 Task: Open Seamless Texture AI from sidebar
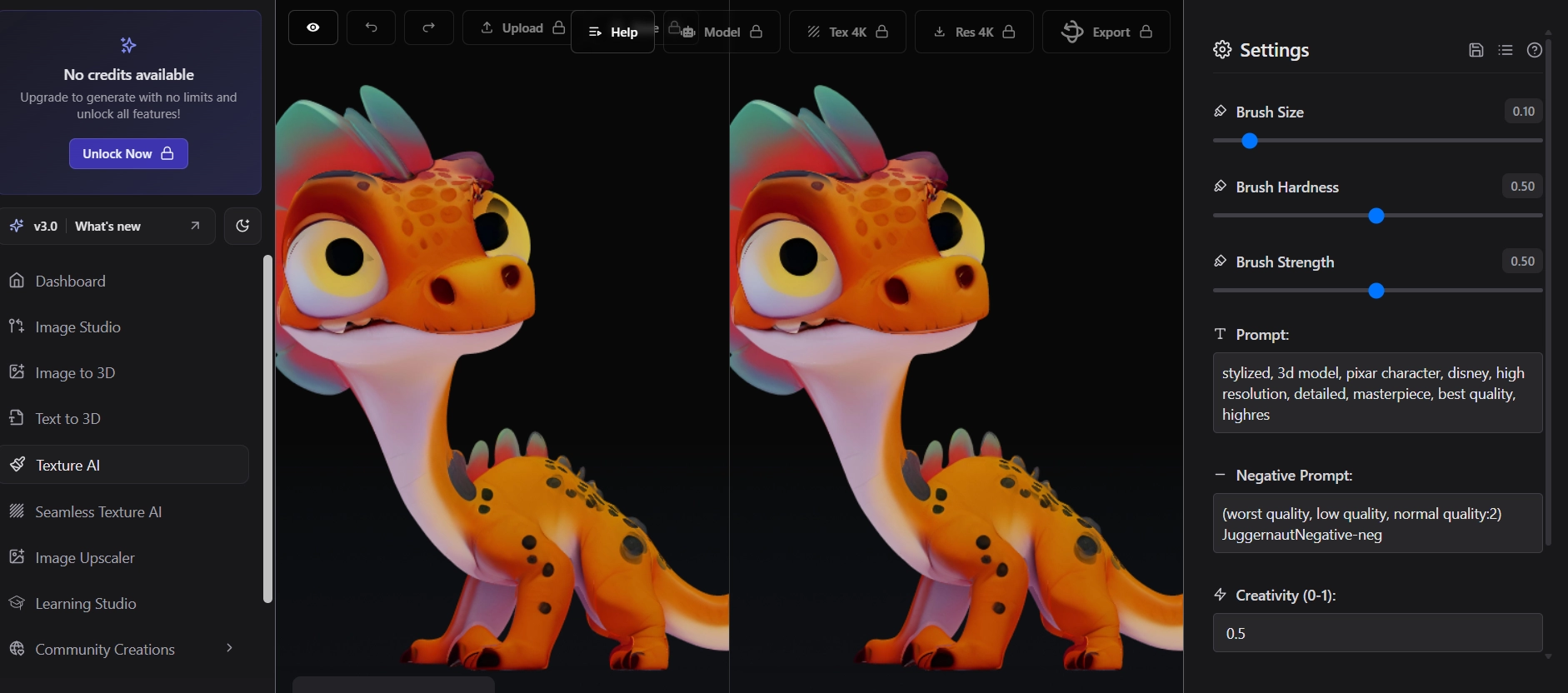coord(98,511)
